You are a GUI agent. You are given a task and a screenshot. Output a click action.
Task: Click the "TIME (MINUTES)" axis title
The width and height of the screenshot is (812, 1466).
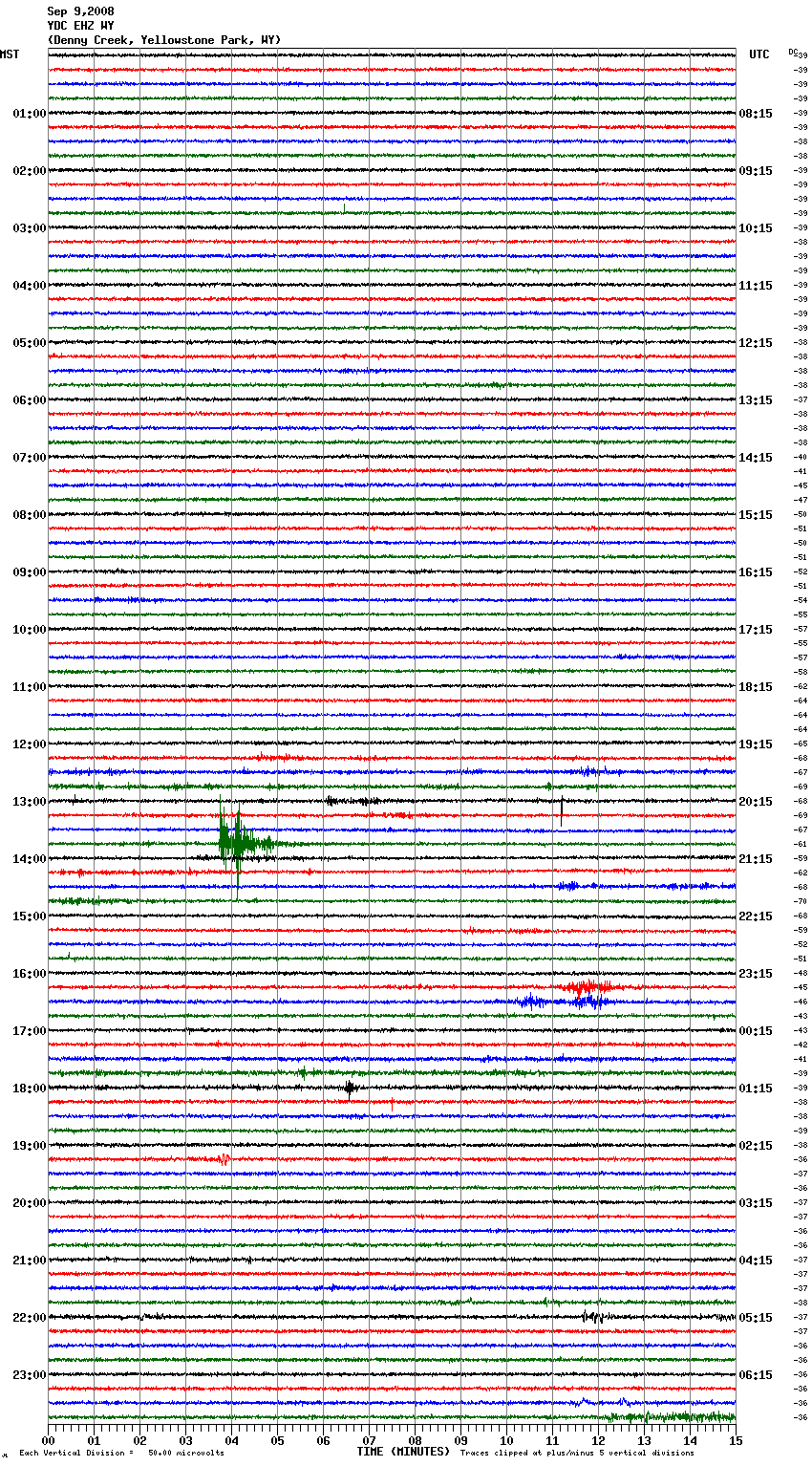[x=403, y=1451]
